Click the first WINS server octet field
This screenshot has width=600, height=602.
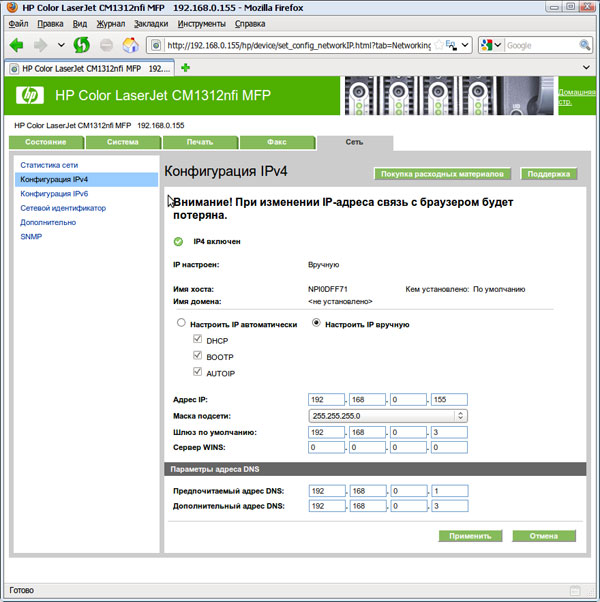pos(326,447)
